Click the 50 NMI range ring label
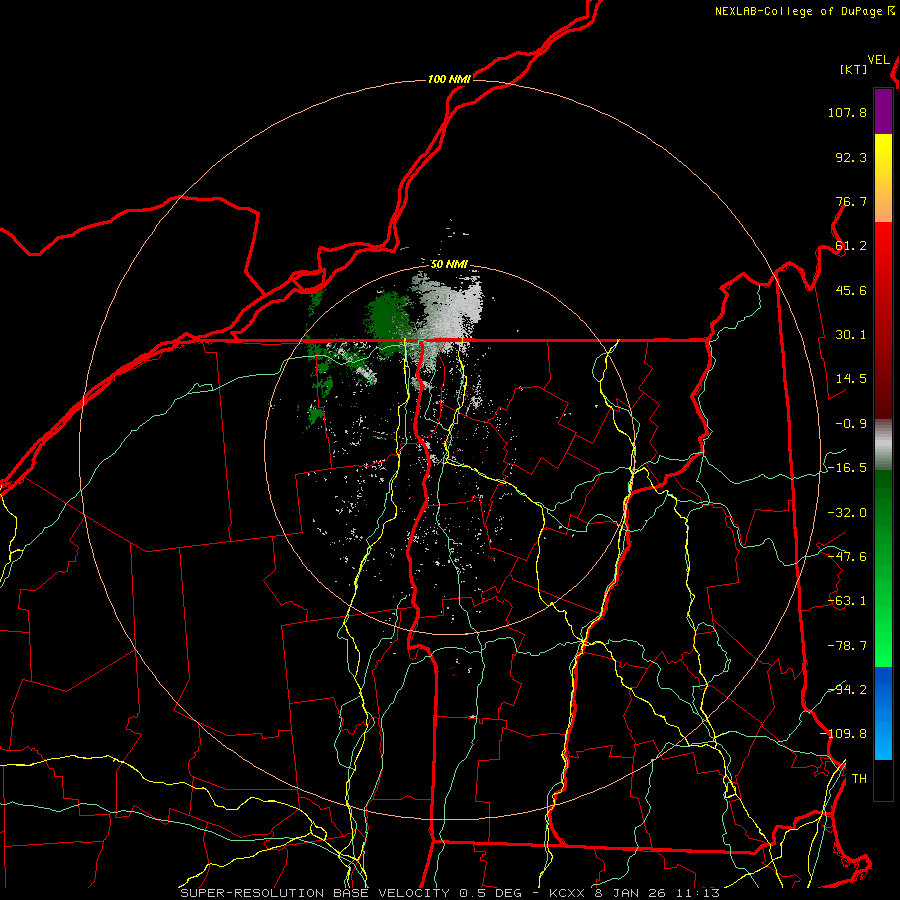Screen dimensions: 900x900 [449, 265]
